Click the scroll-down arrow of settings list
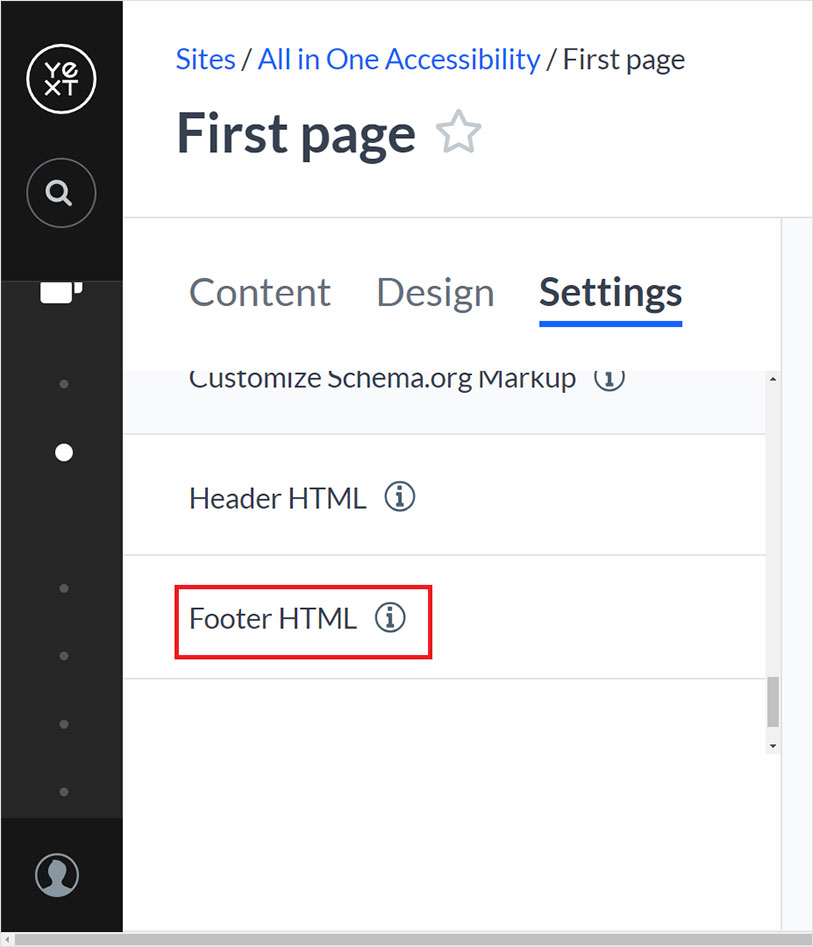Viewport: 813px width, 947px height. point(772,746)
